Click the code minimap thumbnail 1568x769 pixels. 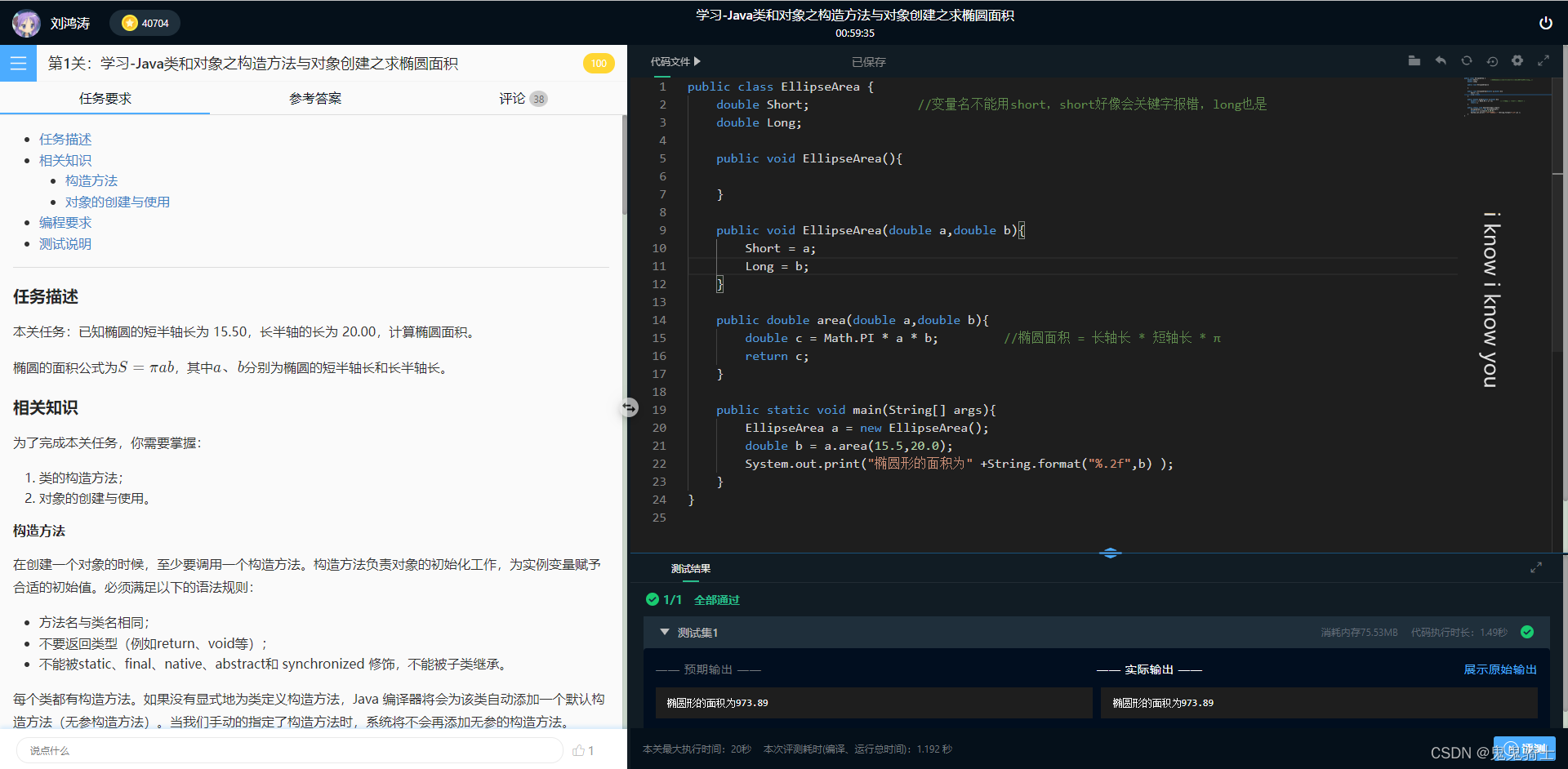(x=1507, y=96)
